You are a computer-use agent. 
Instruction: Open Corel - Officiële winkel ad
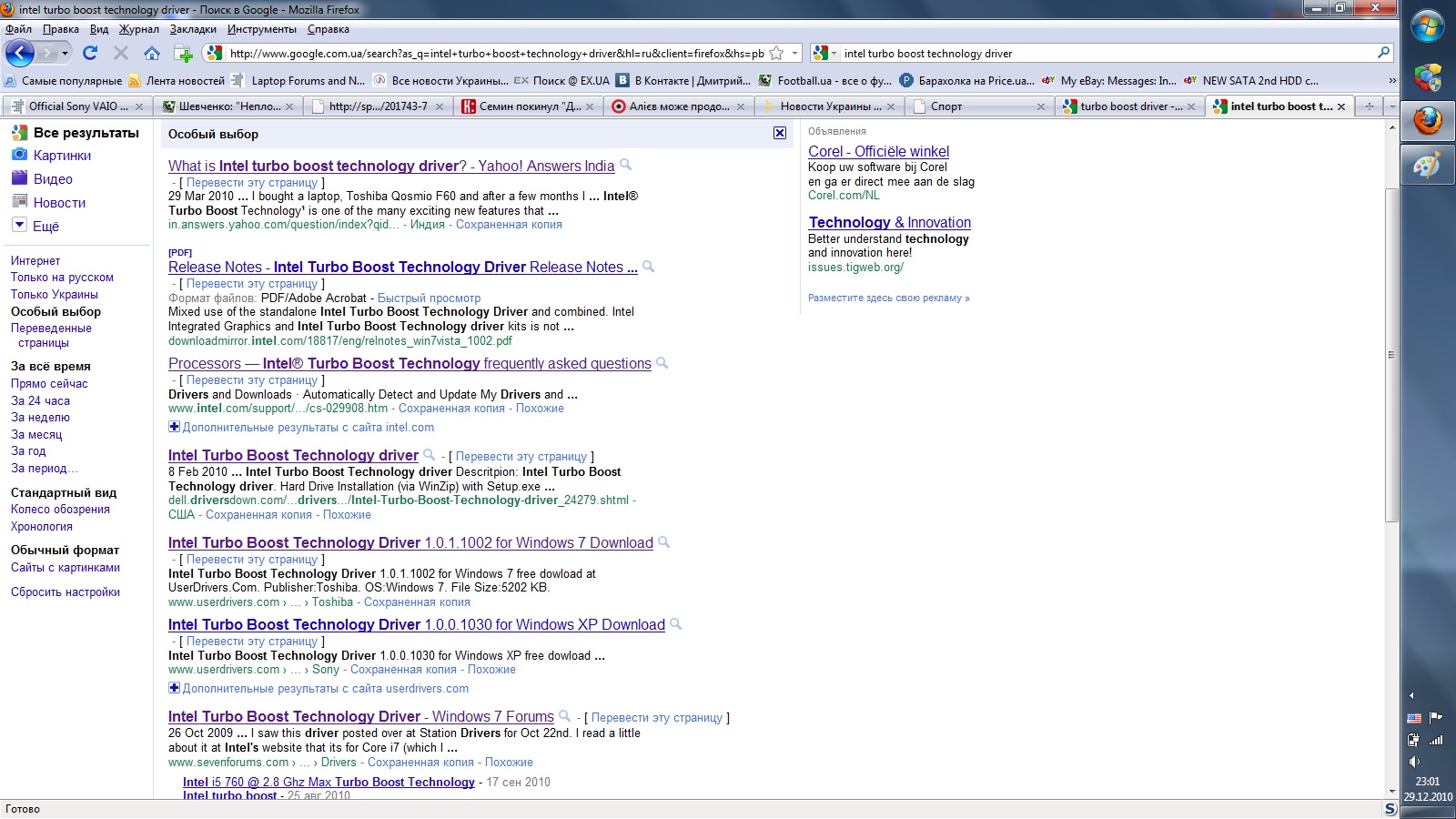pos(878,151)
